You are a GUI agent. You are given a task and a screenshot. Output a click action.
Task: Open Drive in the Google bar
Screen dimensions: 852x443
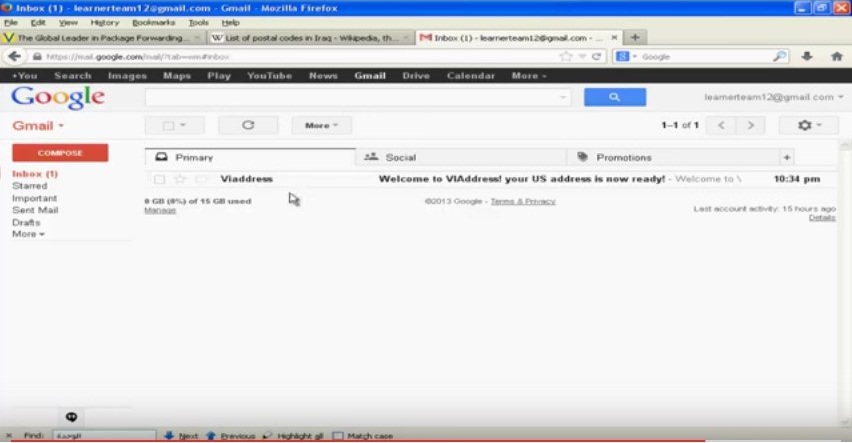click(416, 76)
